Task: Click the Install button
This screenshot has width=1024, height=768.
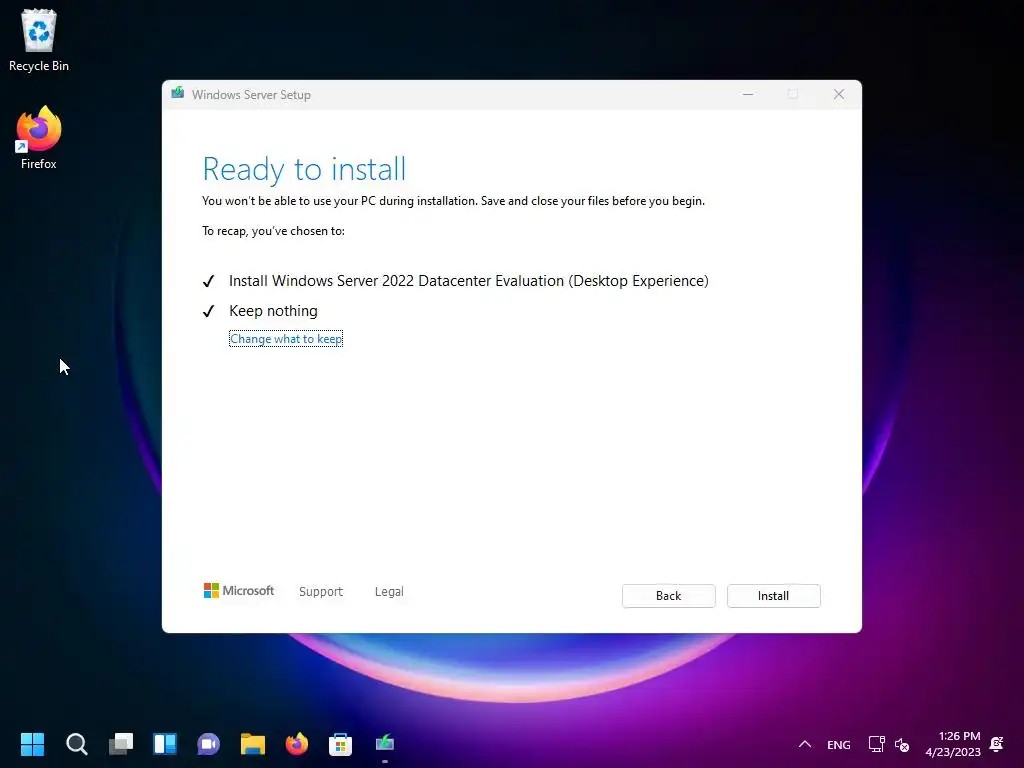Action: [x=773, y=596]
